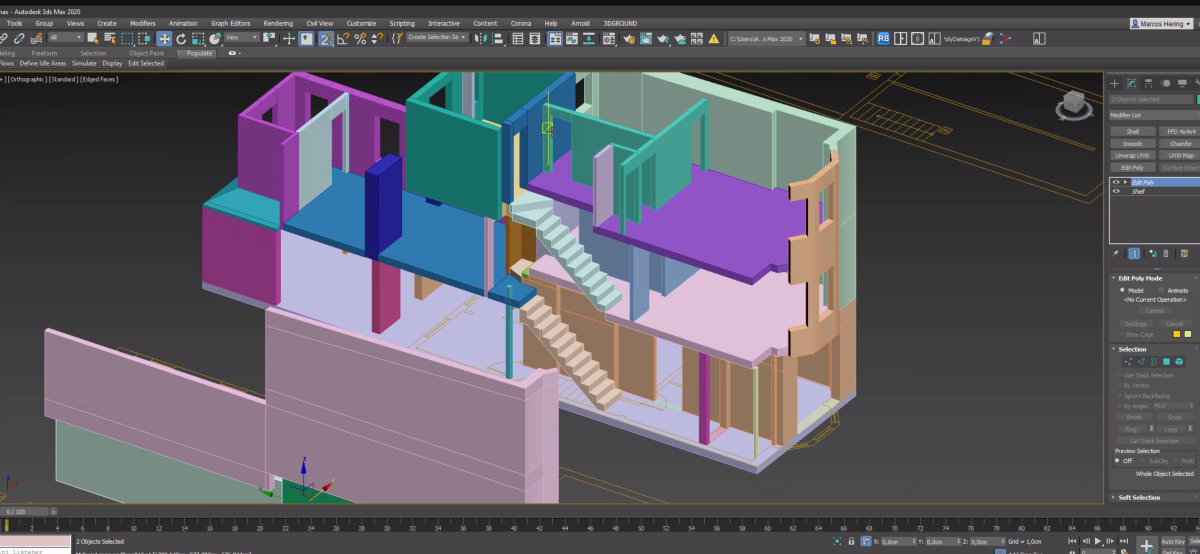
Task: Toggle the Percent Snap icon
Action: pyautogui.click(x=359, y=38)
